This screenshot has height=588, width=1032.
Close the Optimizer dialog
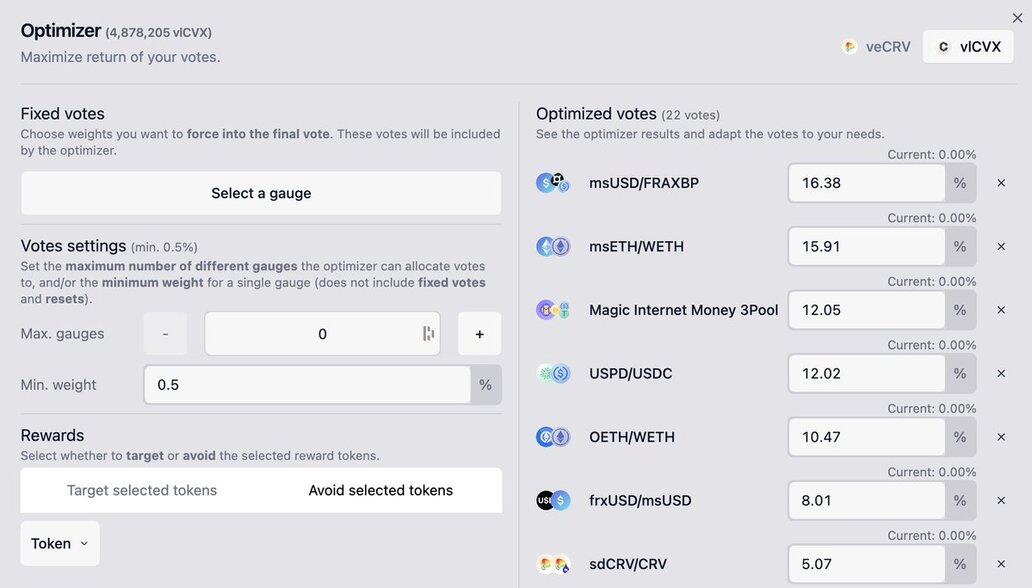pos(1017,18)
